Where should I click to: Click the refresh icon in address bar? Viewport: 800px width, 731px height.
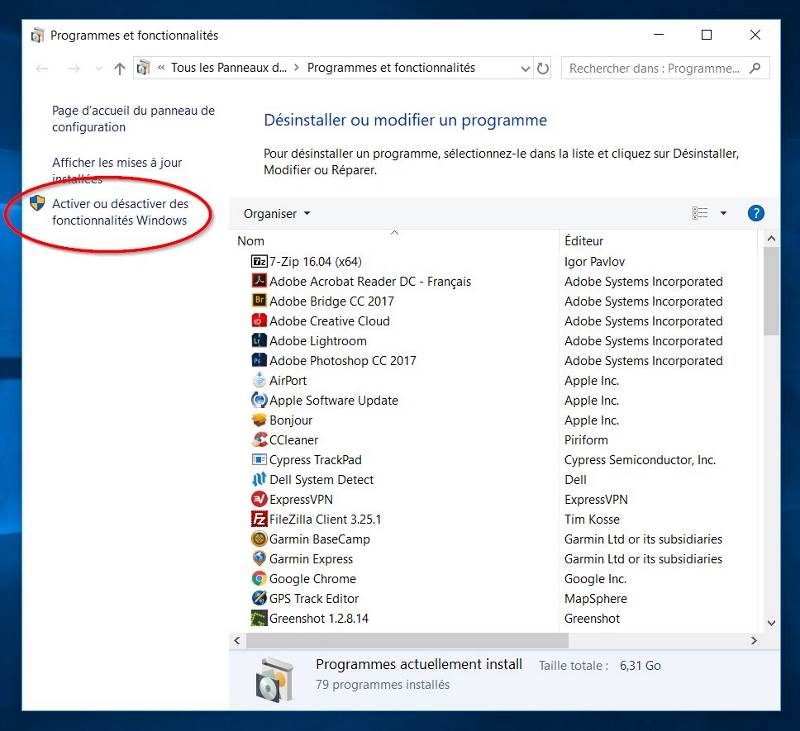(x=543, y=68)
